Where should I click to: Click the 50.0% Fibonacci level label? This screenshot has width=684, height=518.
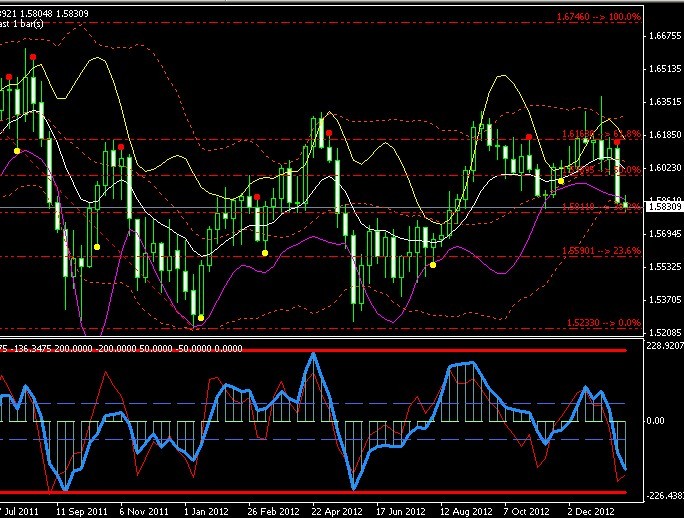pyautogui.click(x=602, y=170)
